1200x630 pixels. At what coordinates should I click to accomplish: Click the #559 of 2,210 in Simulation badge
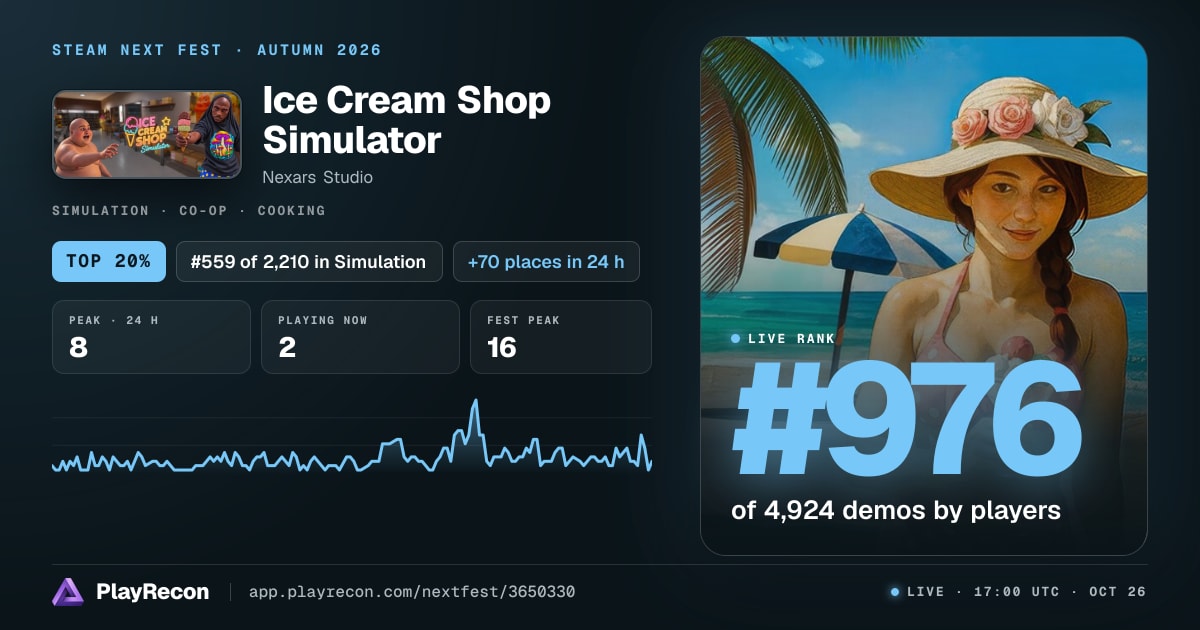click(x=309, y=262)
